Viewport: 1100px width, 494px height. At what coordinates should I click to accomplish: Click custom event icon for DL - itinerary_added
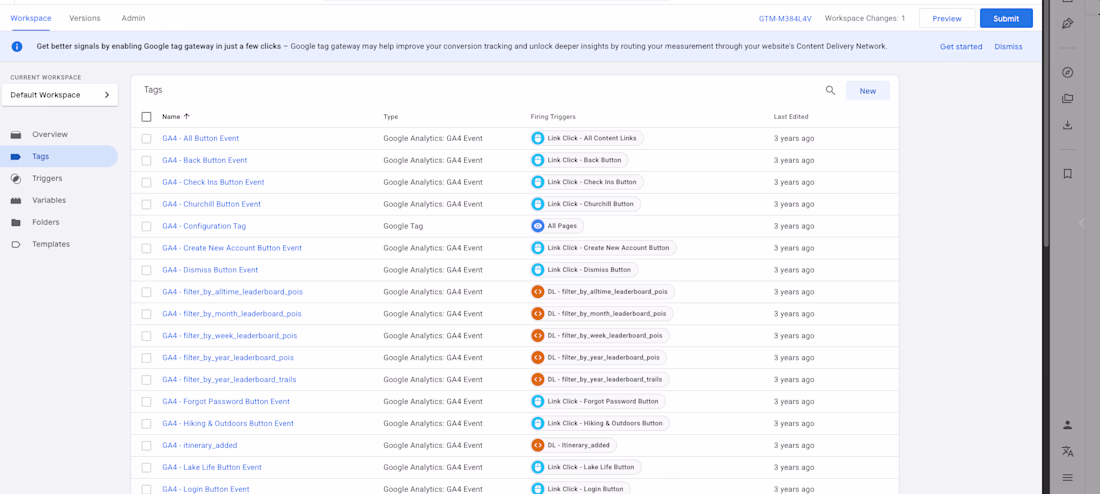[538, 445]
